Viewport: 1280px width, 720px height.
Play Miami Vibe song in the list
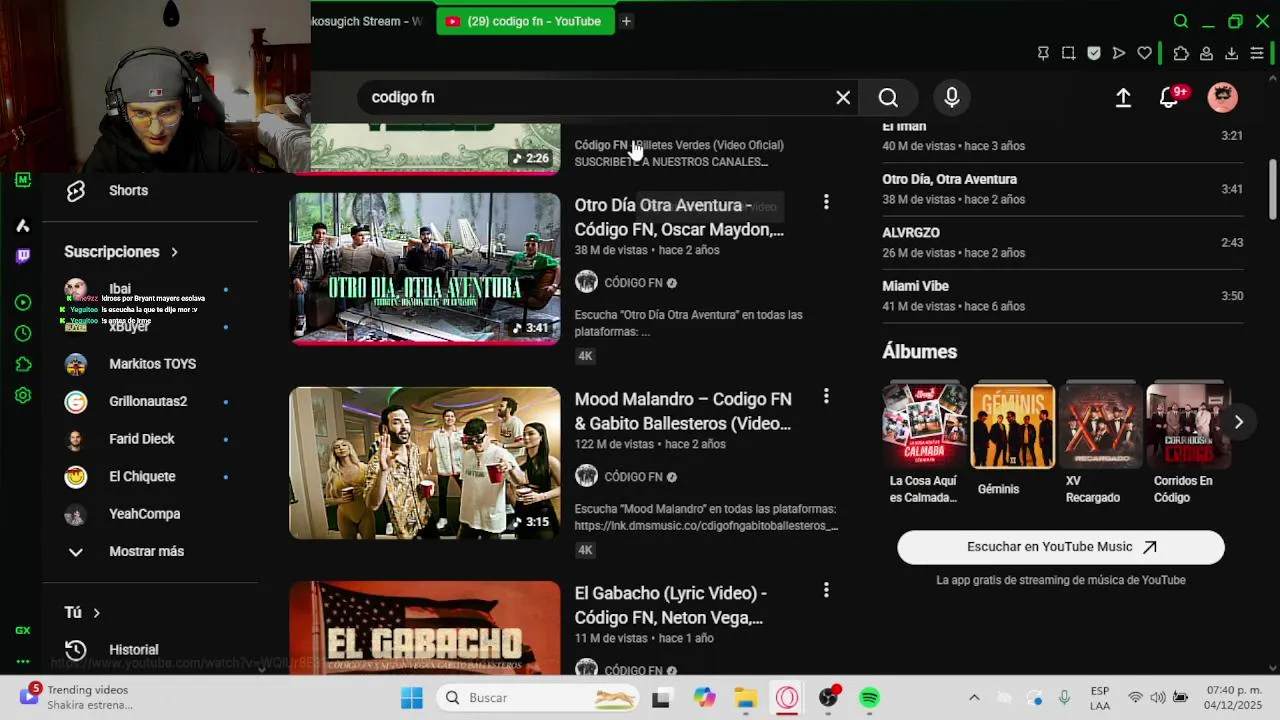[1062, 295]
